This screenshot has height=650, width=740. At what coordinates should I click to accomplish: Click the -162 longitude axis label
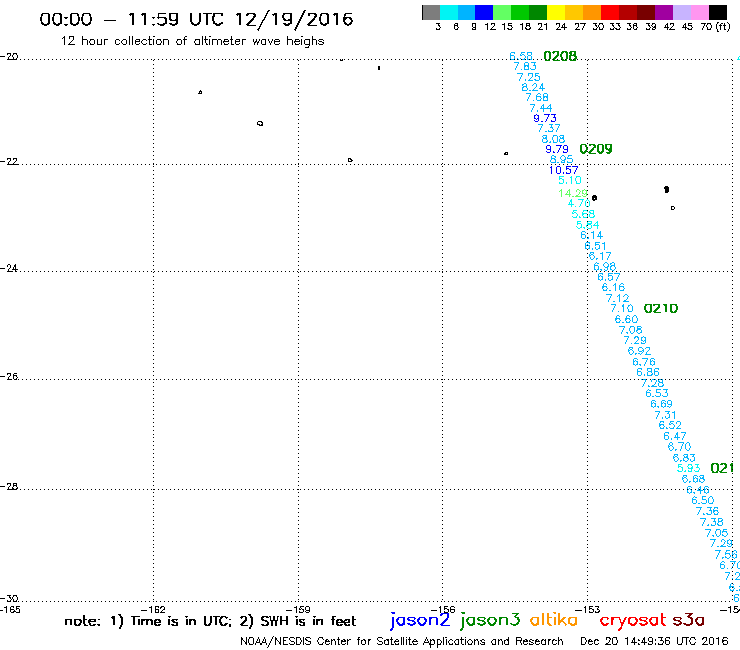click(x=154, y=609)
